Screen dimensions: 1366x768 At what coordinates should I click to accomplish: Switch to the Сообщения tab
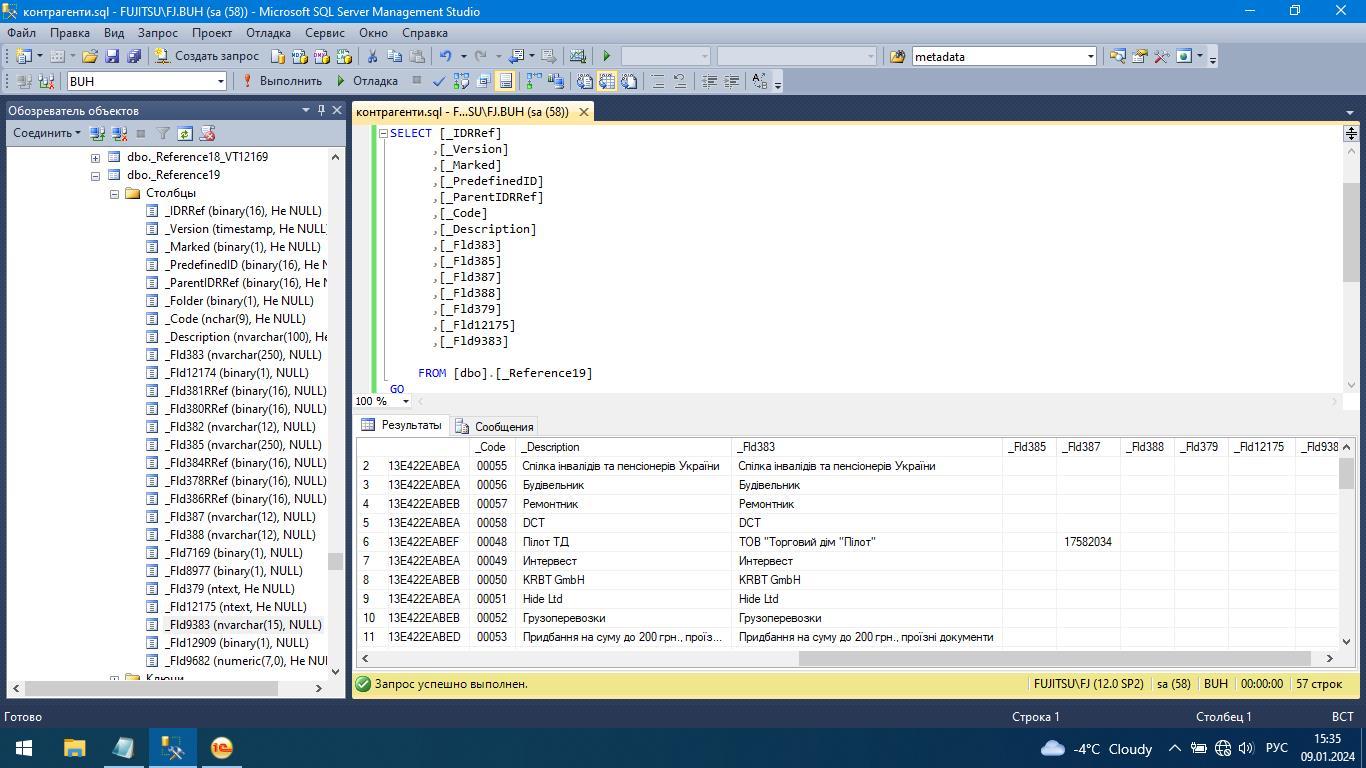495,427
